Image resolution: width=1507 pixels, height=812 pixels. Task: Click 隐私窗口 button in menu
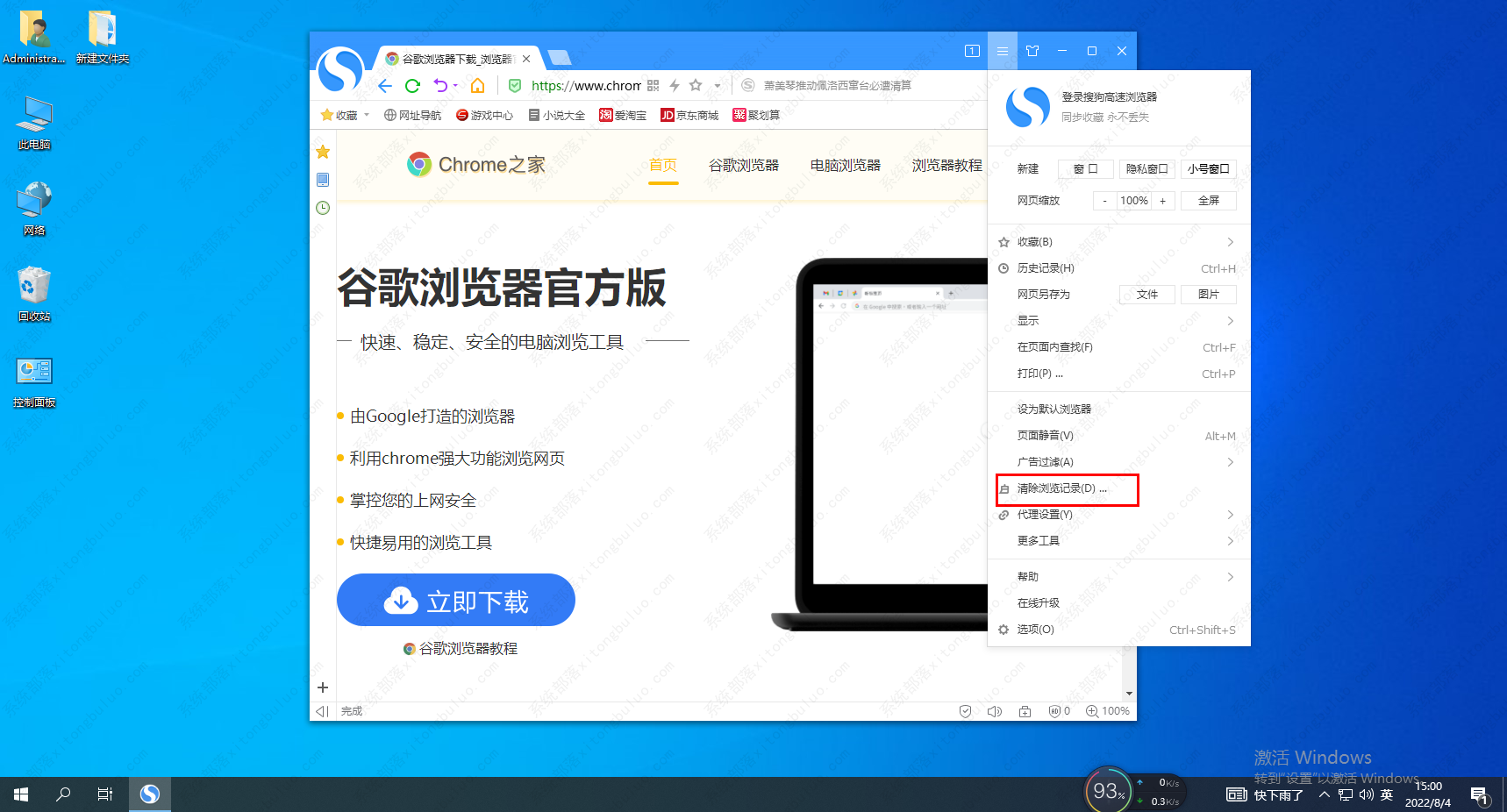point(1147,168)
